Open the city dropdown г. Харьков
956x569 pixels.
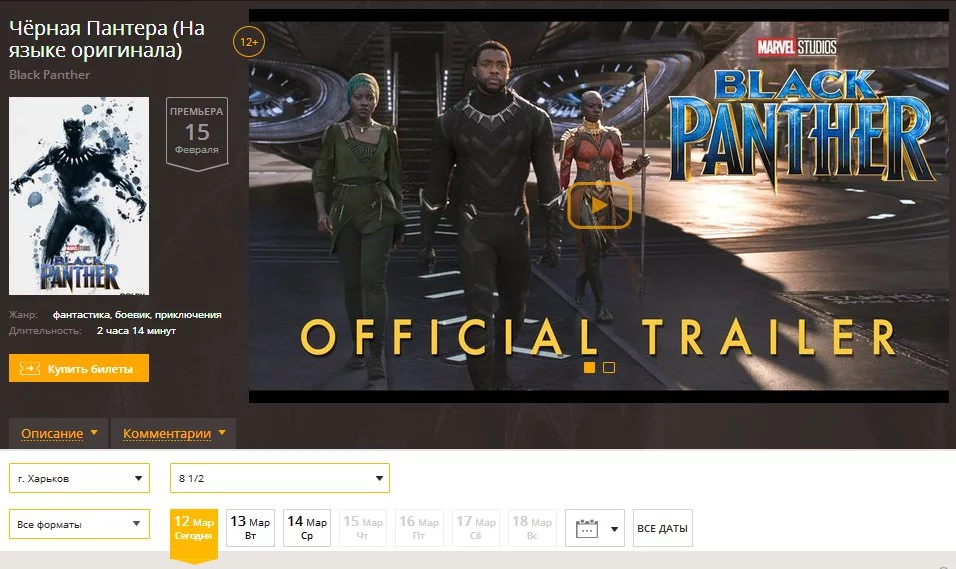pos(79,478)
